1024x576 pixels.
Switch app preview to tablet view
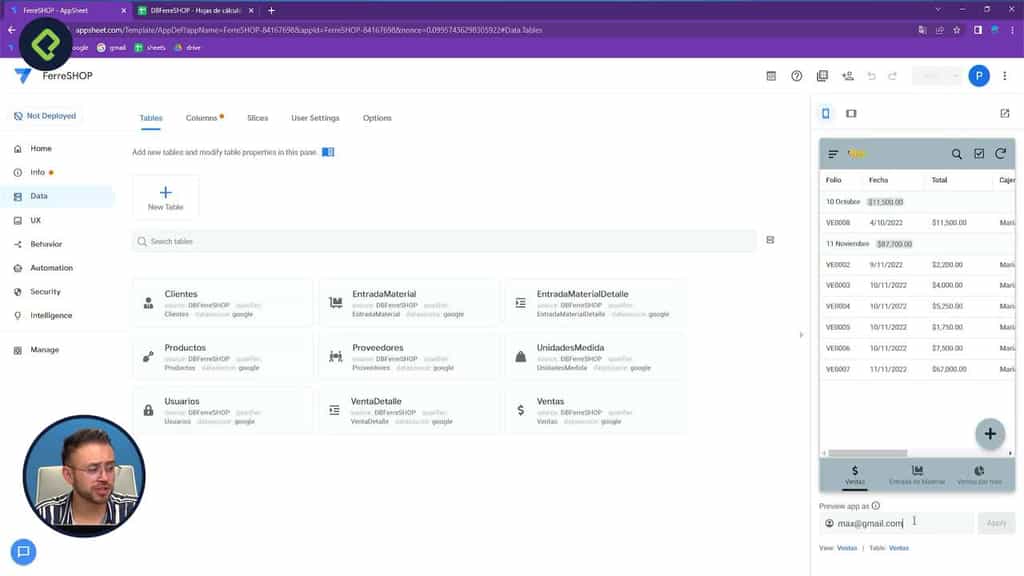(850, 113)
